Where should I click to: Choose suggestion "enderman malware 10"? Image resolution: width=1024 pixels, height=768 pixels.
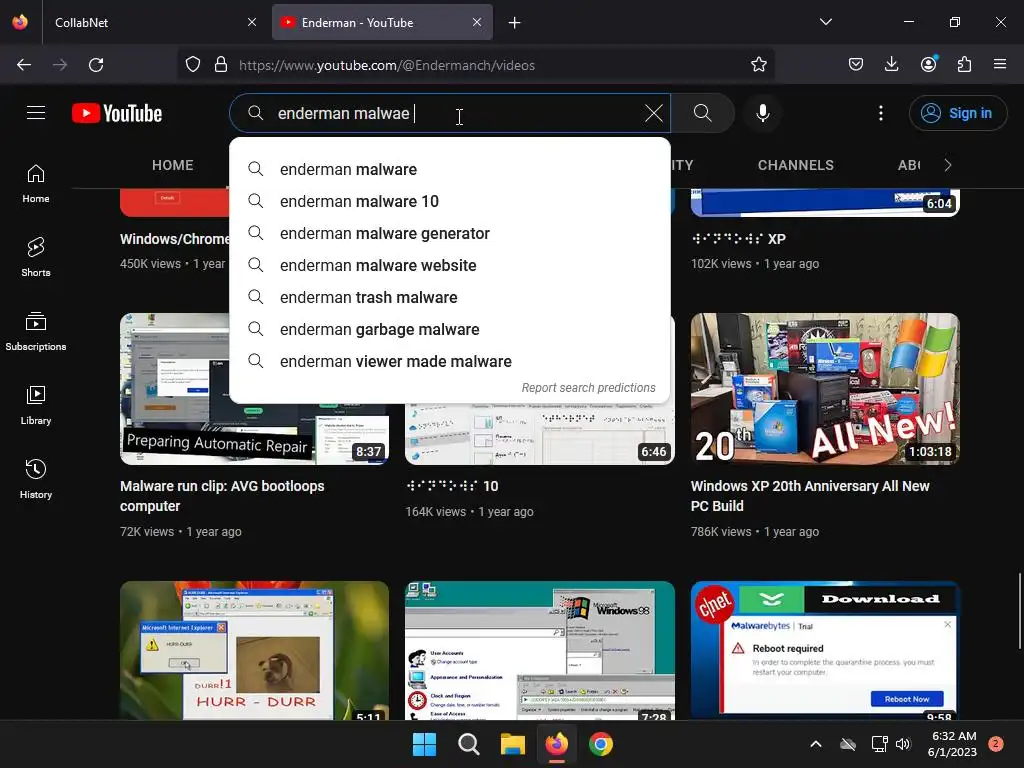click(x=450, y=201)
